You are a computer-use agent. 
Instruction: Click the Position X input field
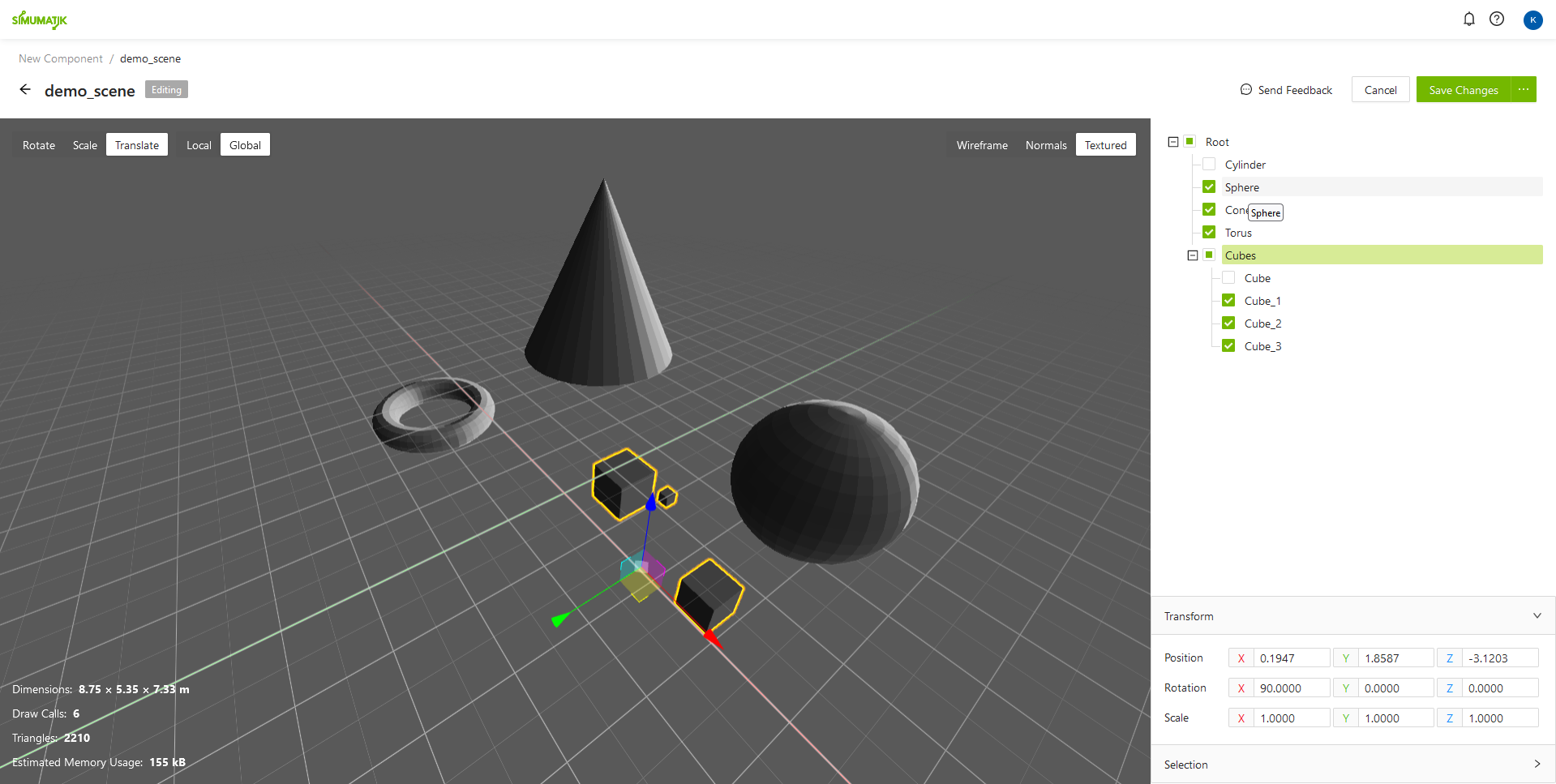[x=1291, y=658]
